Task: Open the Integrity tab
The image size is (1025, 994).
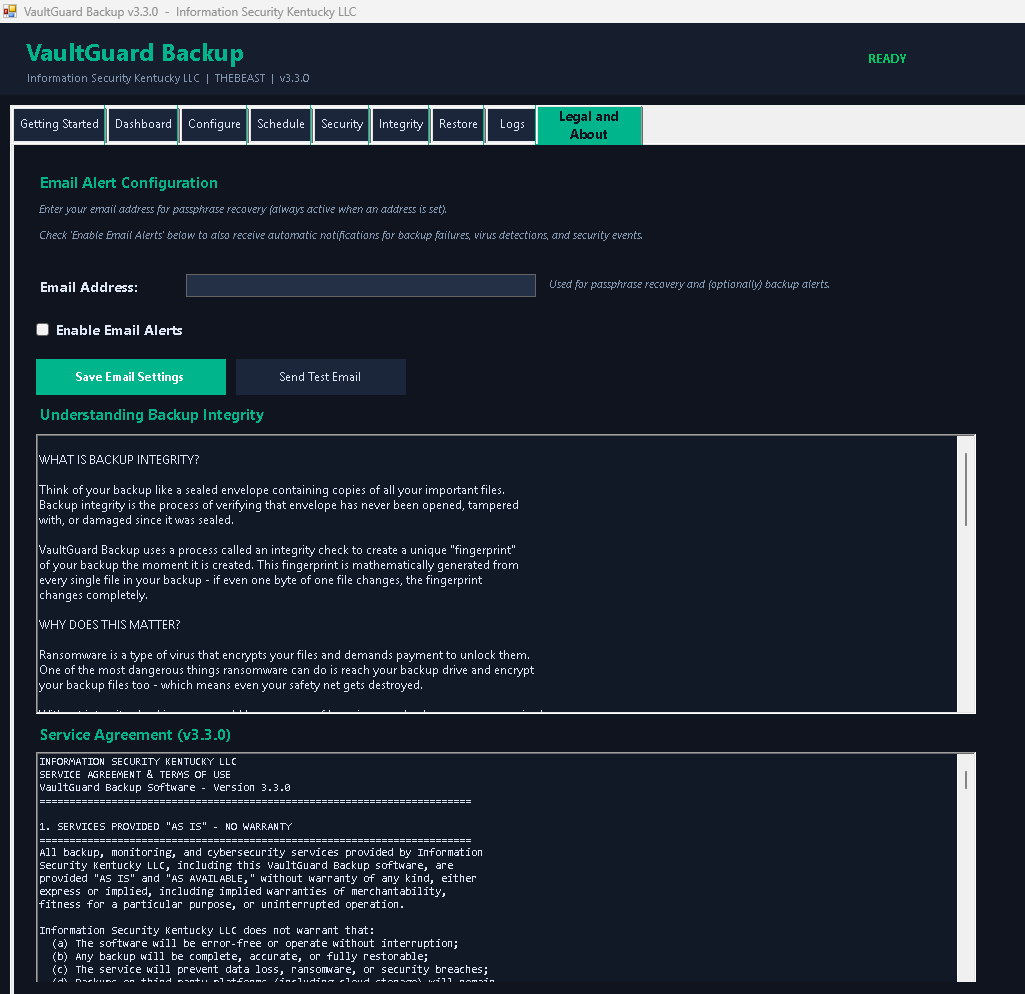Action: (401, 124)
